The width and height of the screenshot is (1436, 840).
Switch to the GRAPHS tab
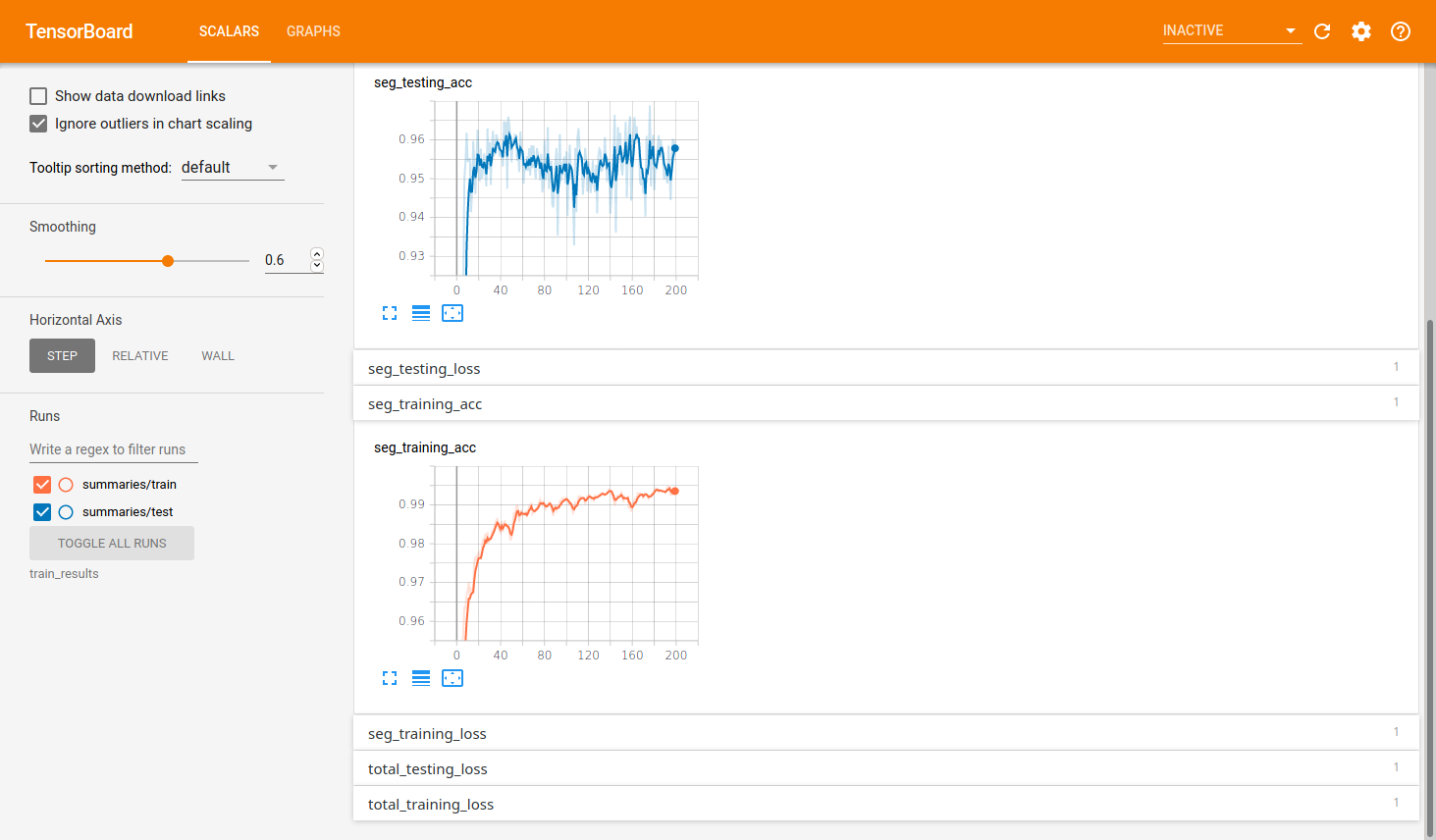(x=313, y=31)
